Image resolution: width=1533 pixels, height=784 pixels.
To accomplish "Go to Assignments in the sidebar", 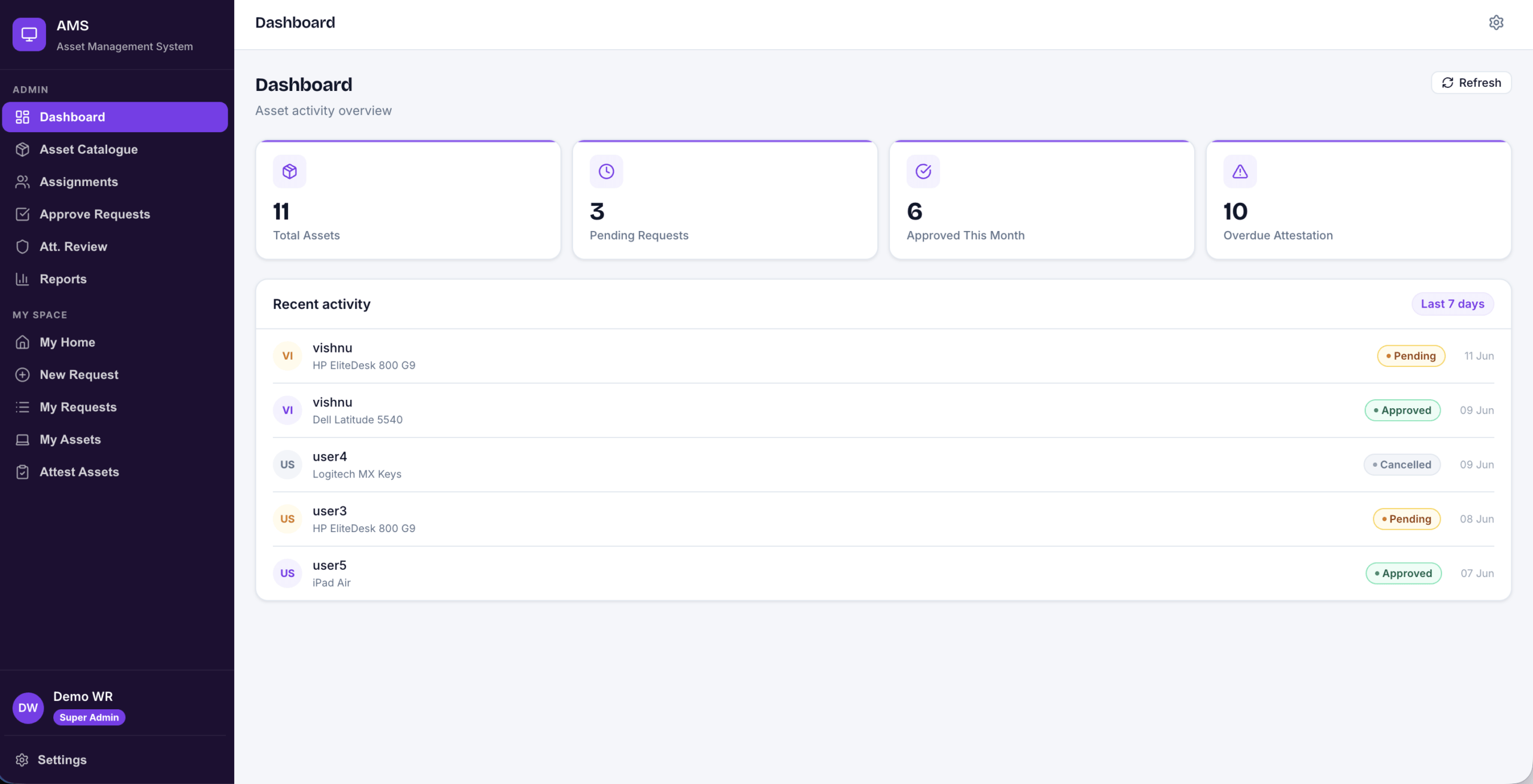I will 115,182.
